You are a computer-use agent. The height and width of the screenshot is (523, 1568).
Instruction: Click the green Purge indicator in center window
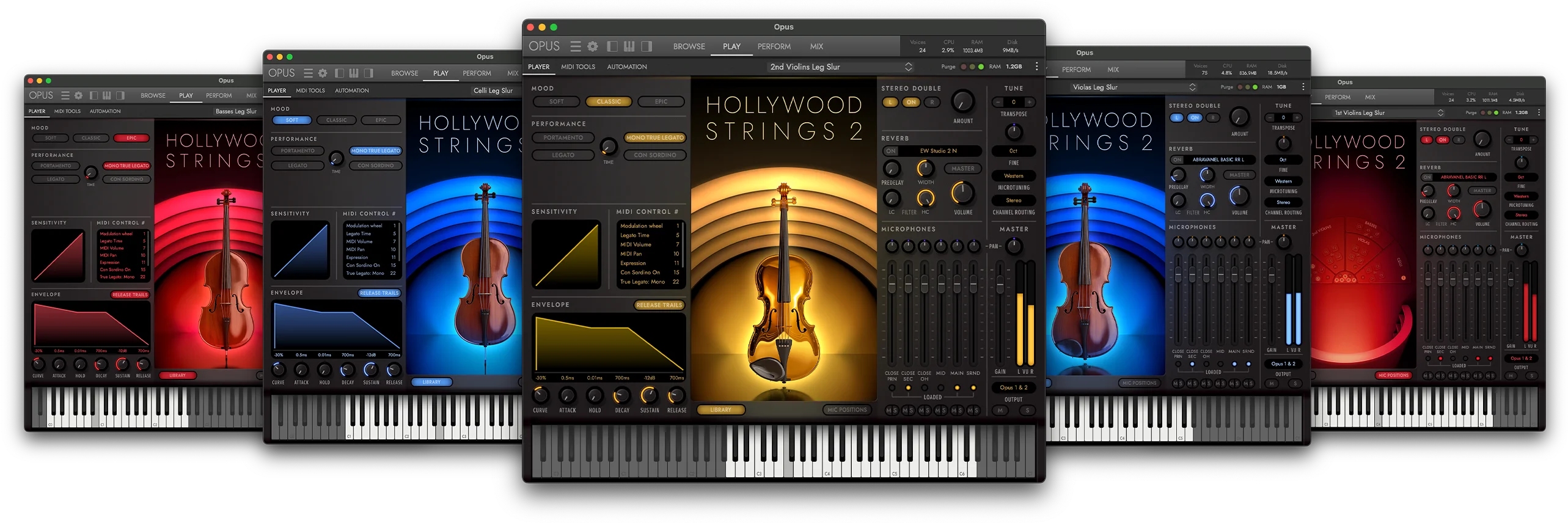tap(981, 67)
